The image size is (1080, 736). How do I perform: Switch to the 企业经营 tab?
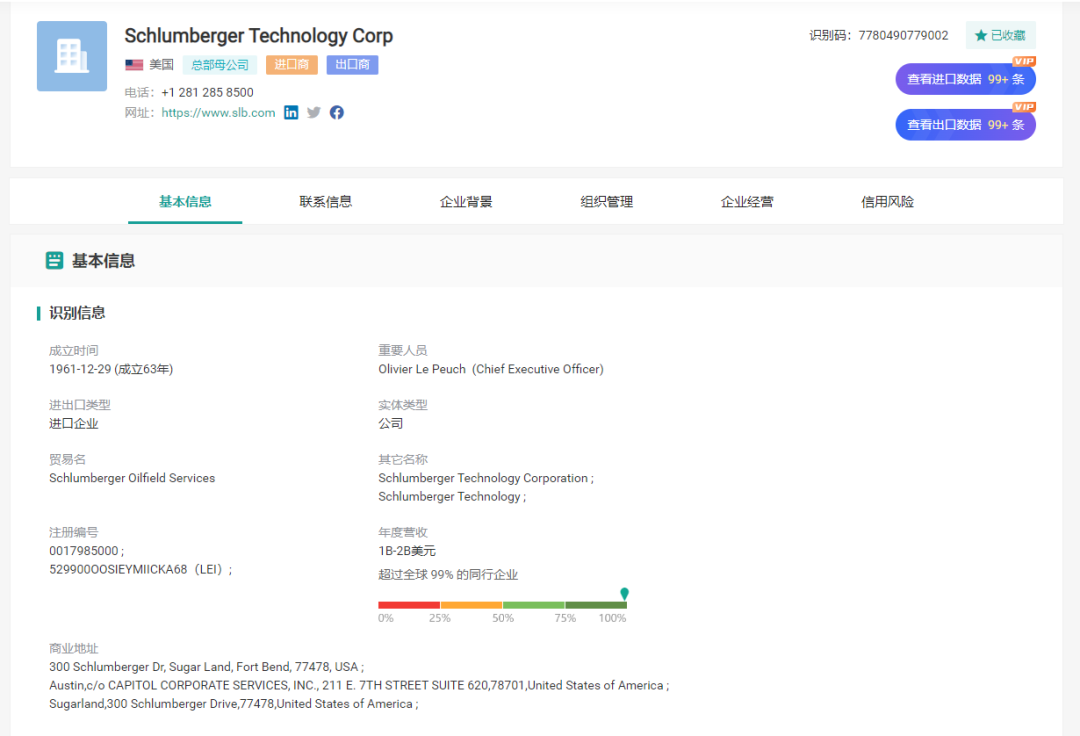[x=747, y=202]
